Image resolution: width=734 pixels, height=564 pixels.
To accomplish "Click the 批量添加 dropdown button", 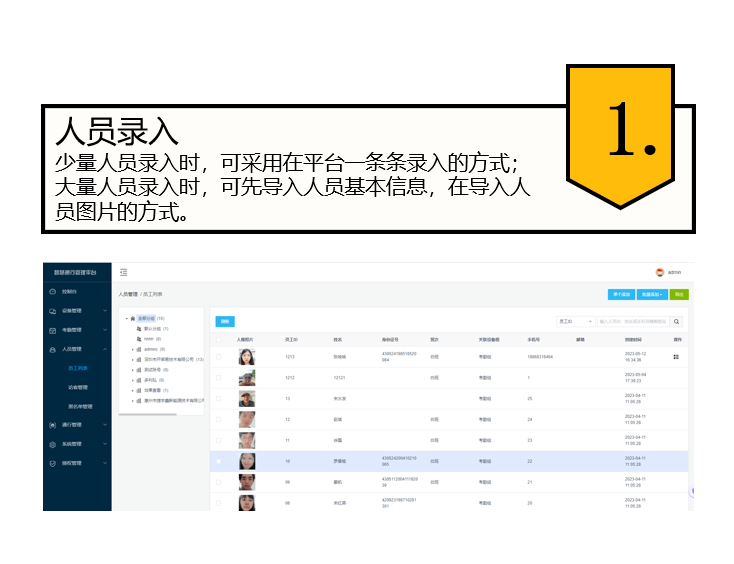I will pos(652,294).
